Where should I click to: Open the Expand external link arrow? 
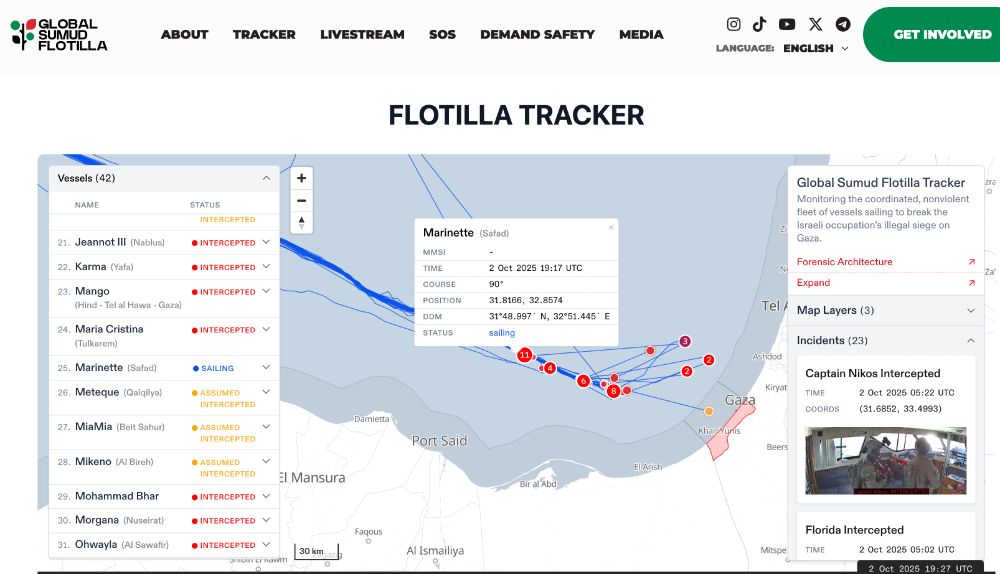971,283
